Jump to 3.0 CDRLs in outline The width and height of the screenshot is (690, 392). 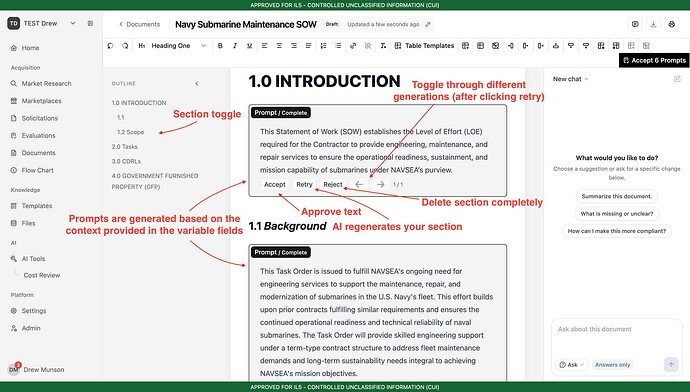click(126, 161)
